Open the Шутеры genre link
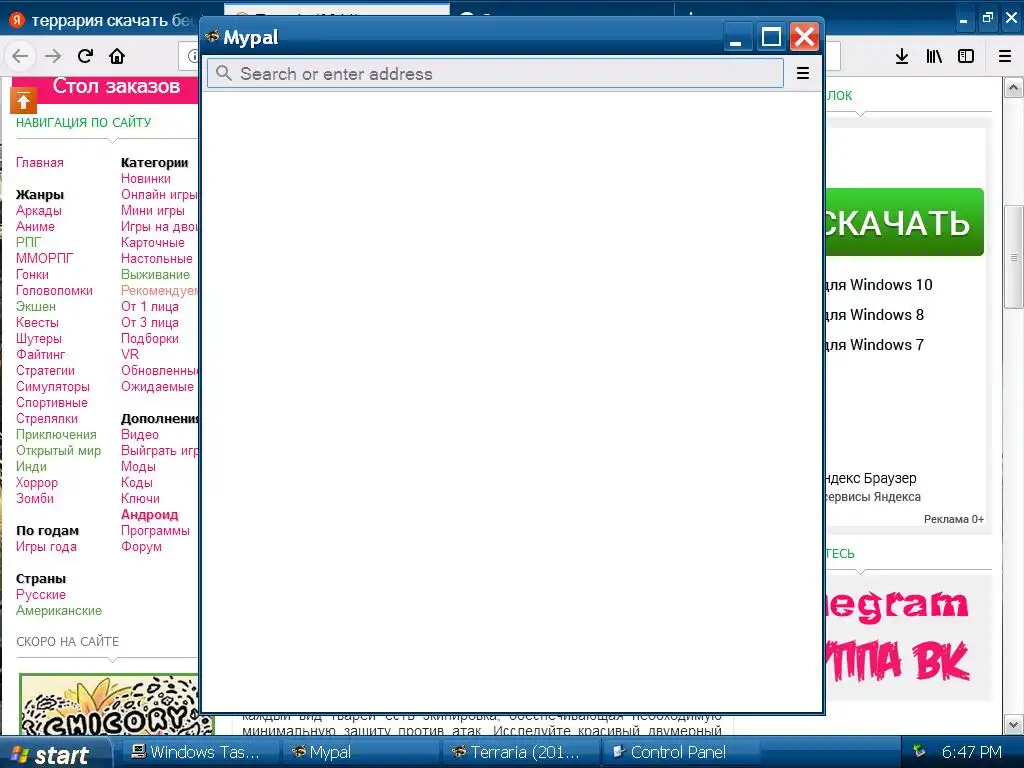 click(39, 338)
